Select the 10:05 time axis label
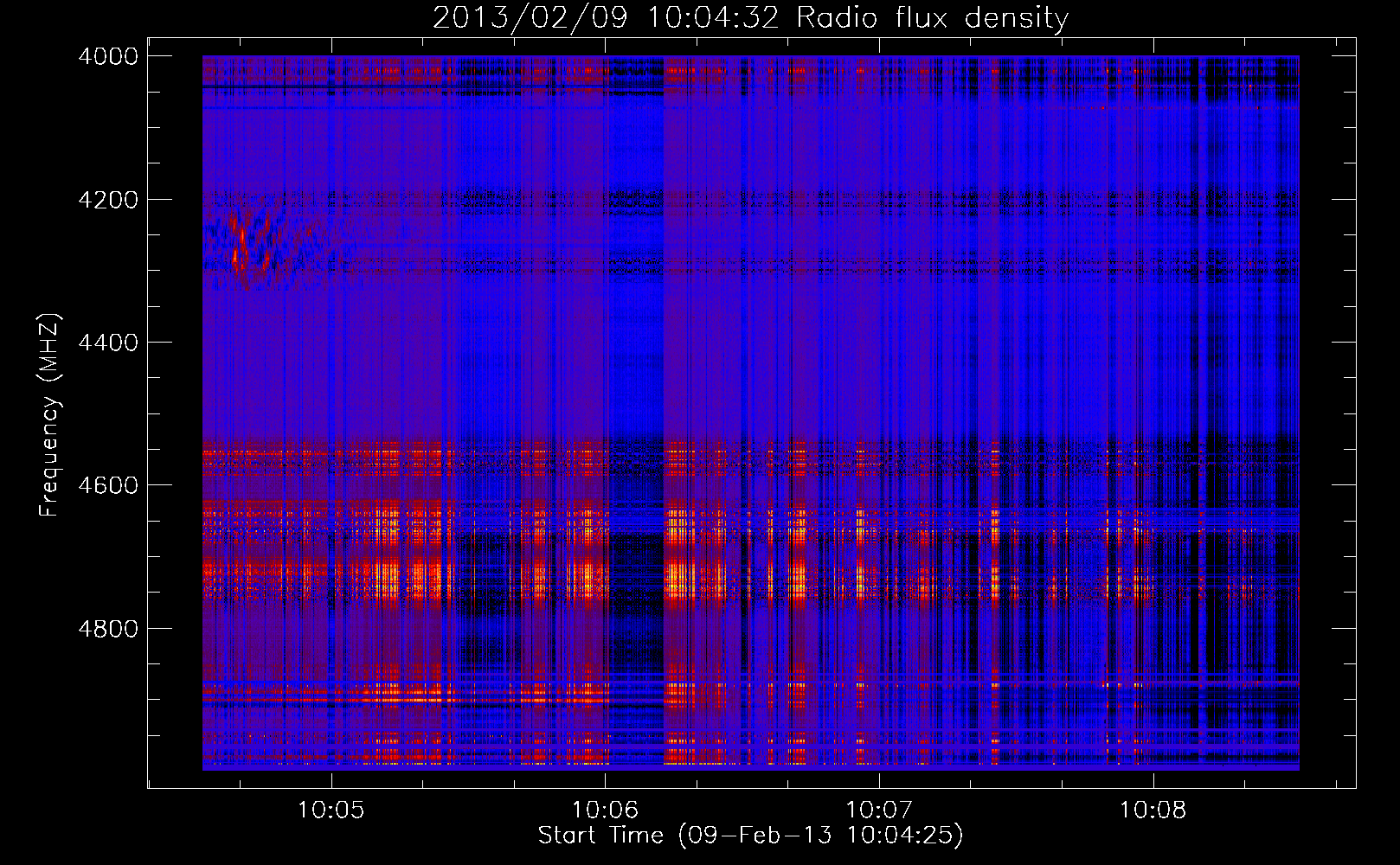 click(x=331, y=810)
